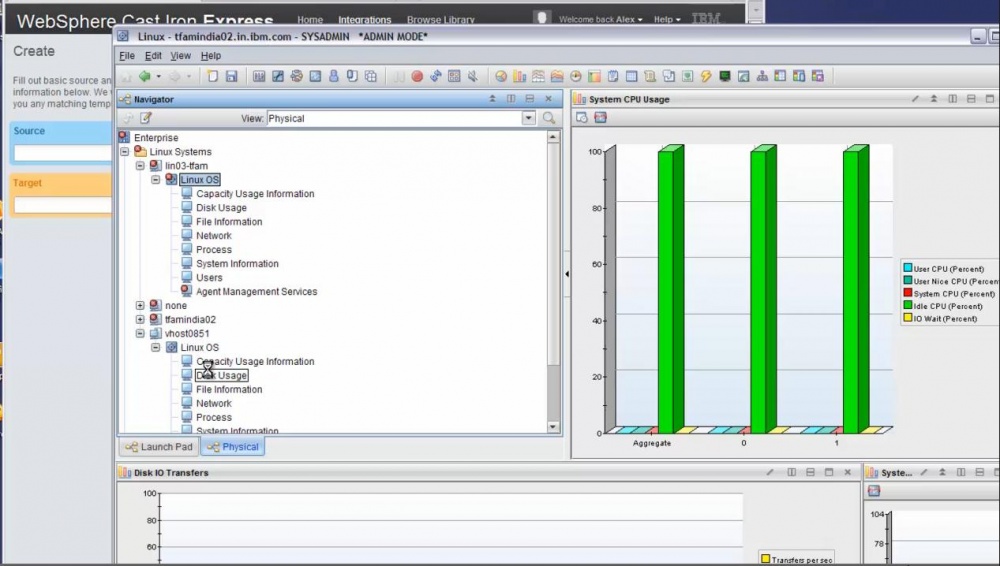
Task: Click the Linear Gauge view icon
Action: click(594, 77)
